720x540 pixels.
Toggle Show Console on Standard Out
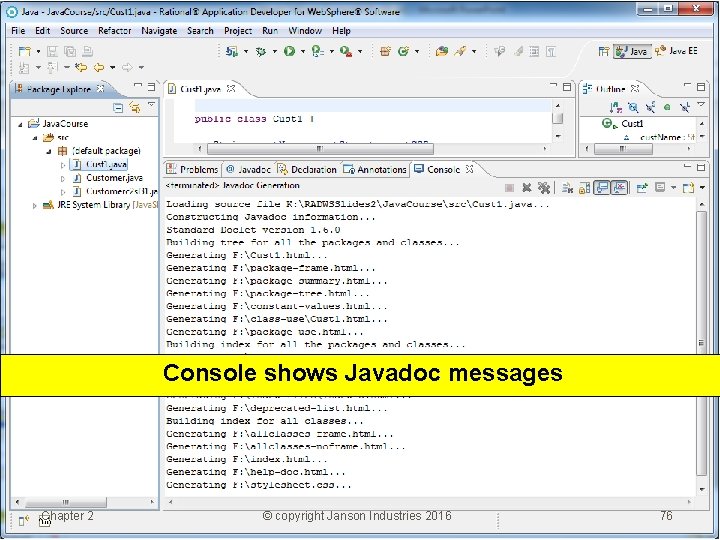[x=602, y=187]
